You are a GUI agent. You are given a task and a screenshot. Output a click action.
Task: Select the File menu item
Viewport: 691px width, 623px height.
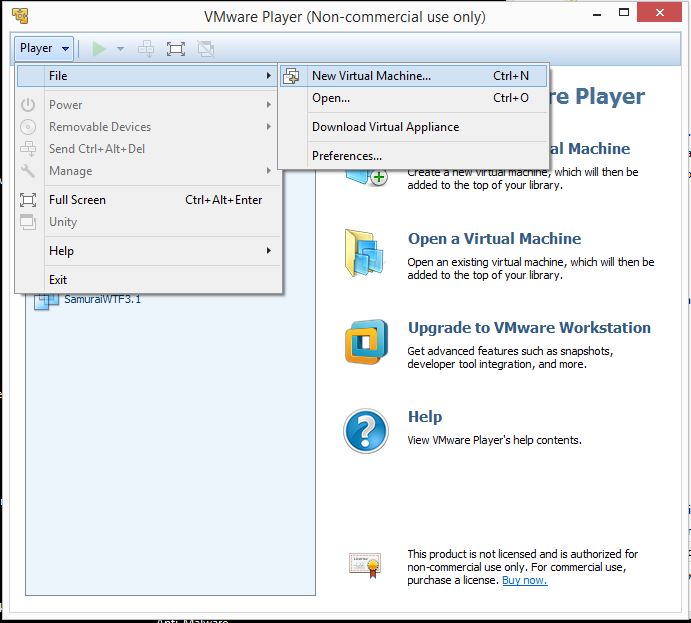[x=148, y=76]
